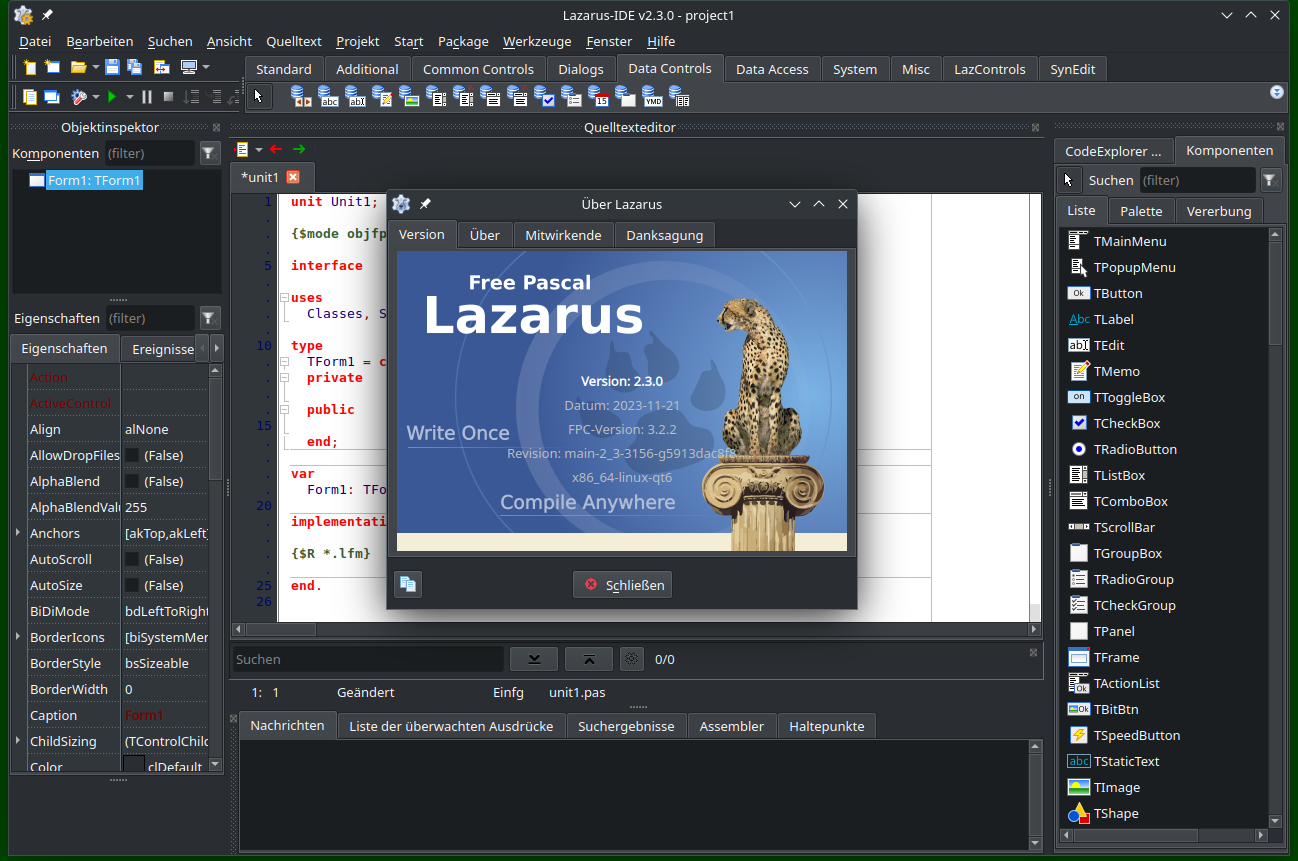Image resolution: width=1298 pixels, height=861 pixels.
Task: Click the green Run arrow icon
Action: (112, 97)
